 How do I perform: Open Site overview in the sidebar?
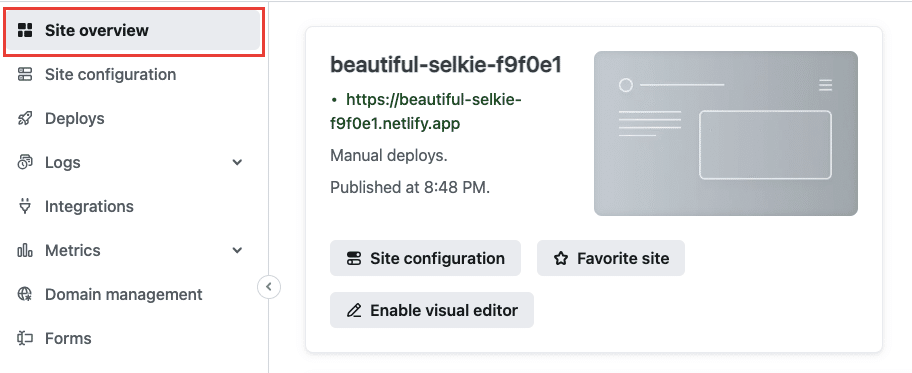pos(133,30)
